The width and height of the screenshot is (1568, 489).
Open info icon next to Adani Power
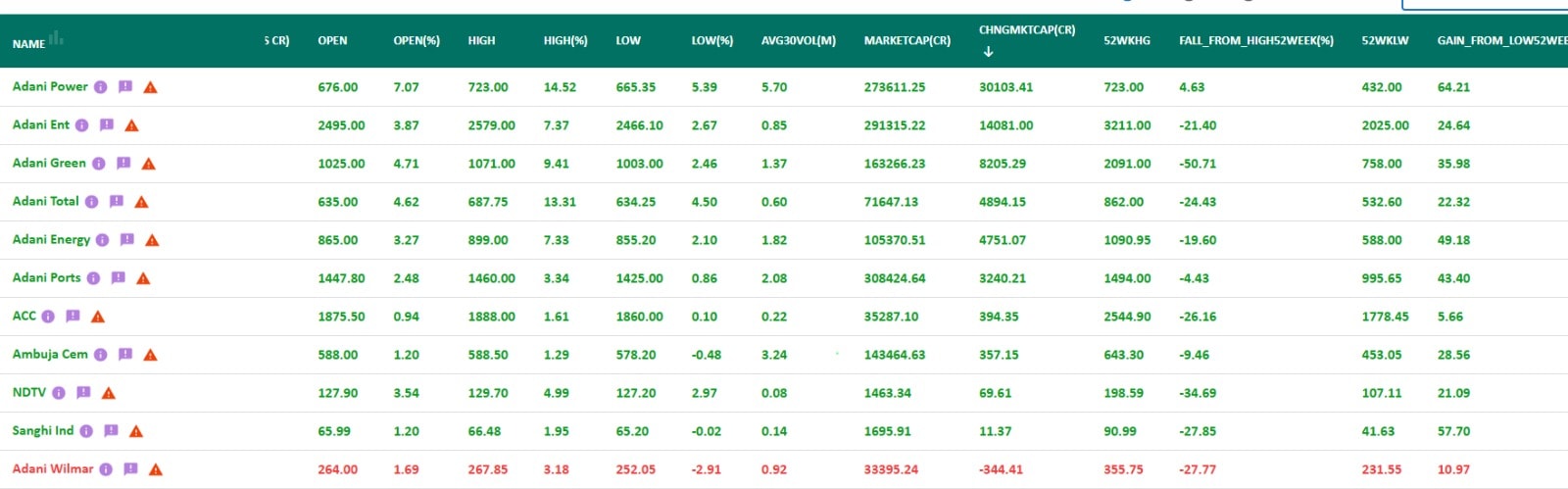(x=101, y=87)
